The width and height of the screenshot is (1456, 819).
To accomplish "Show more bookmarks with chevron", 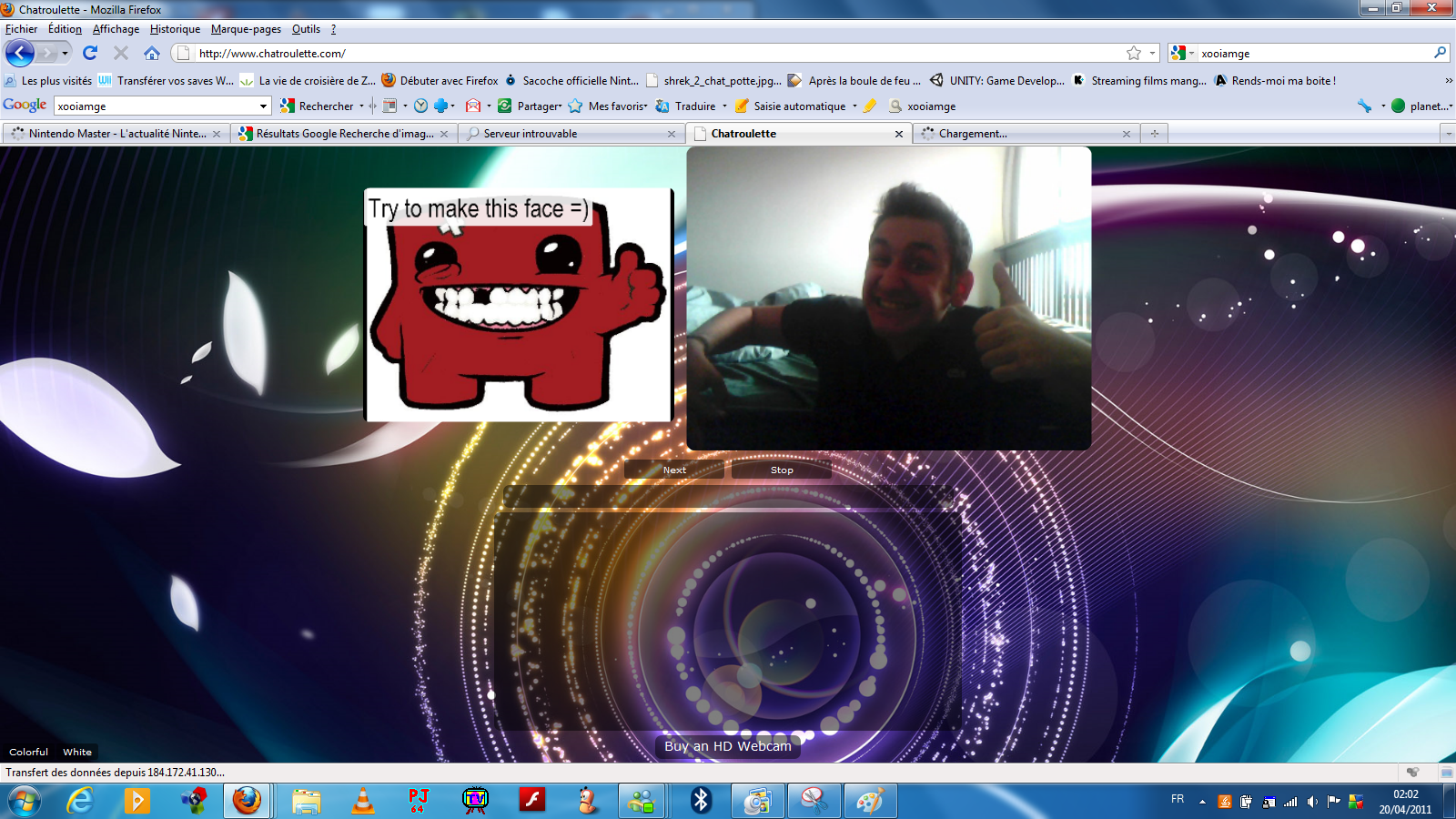I will pos(1449,80).
